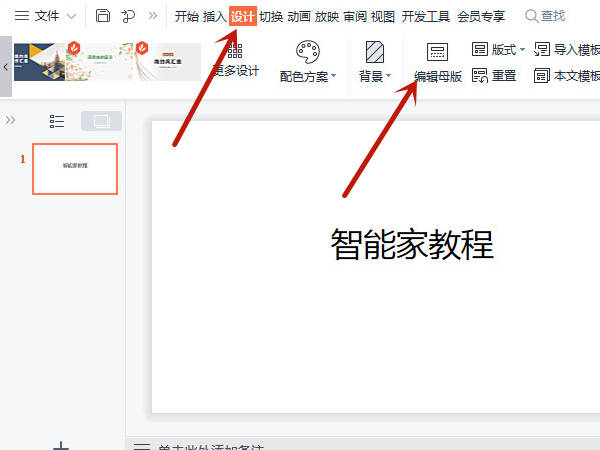Open the 放映 tab
The height and width of the screenshot is (450, 600).
pyautogui.click(x=327, y=16)
